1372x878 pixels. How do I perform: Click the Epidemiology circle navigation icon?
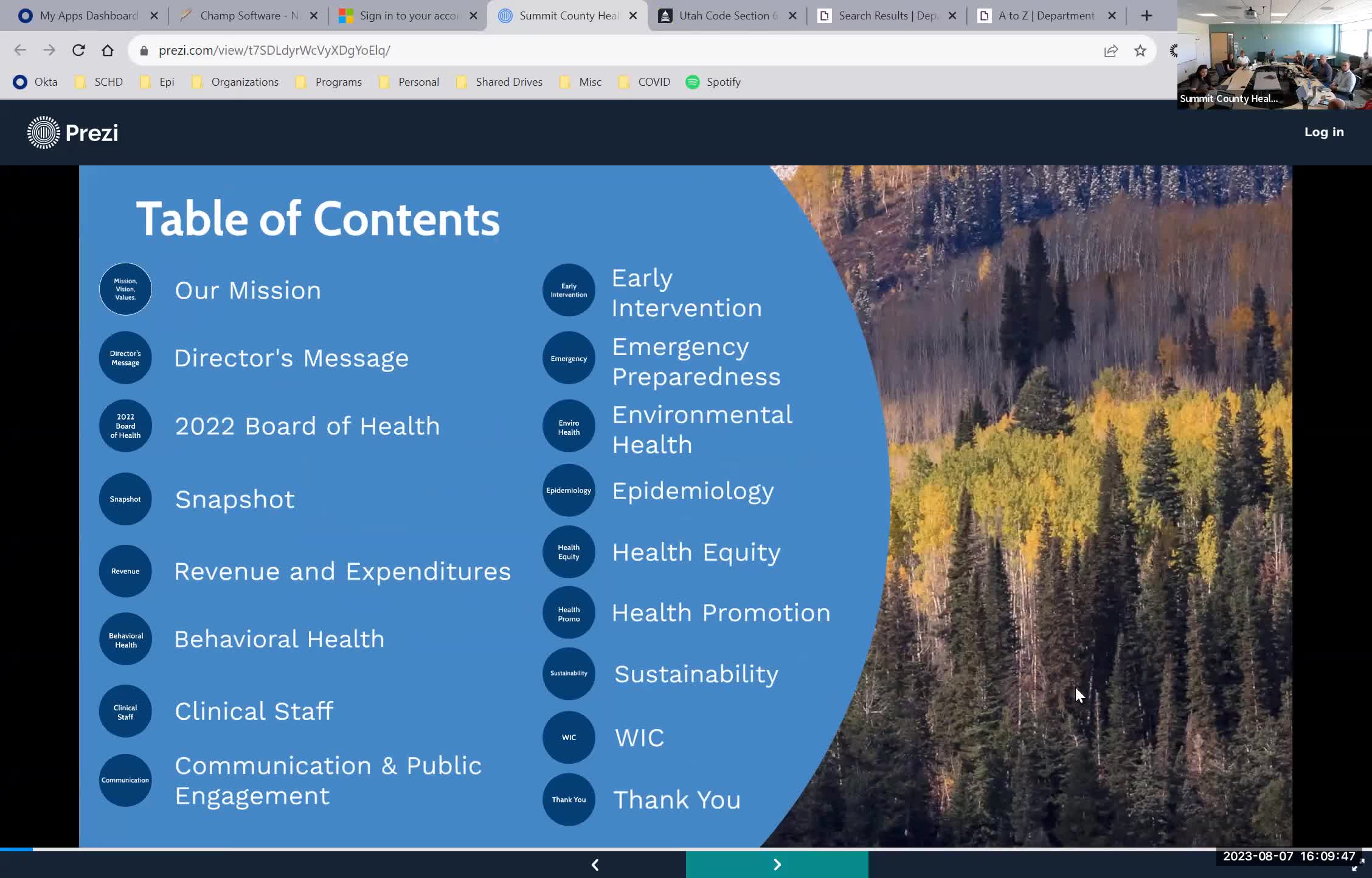tap(568, 490)
